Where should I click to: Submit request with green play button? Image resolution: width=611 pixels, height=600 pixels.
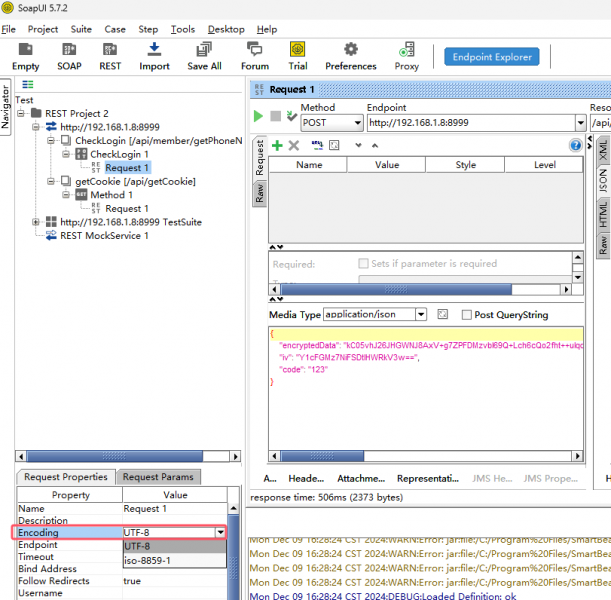pos(258,116)
